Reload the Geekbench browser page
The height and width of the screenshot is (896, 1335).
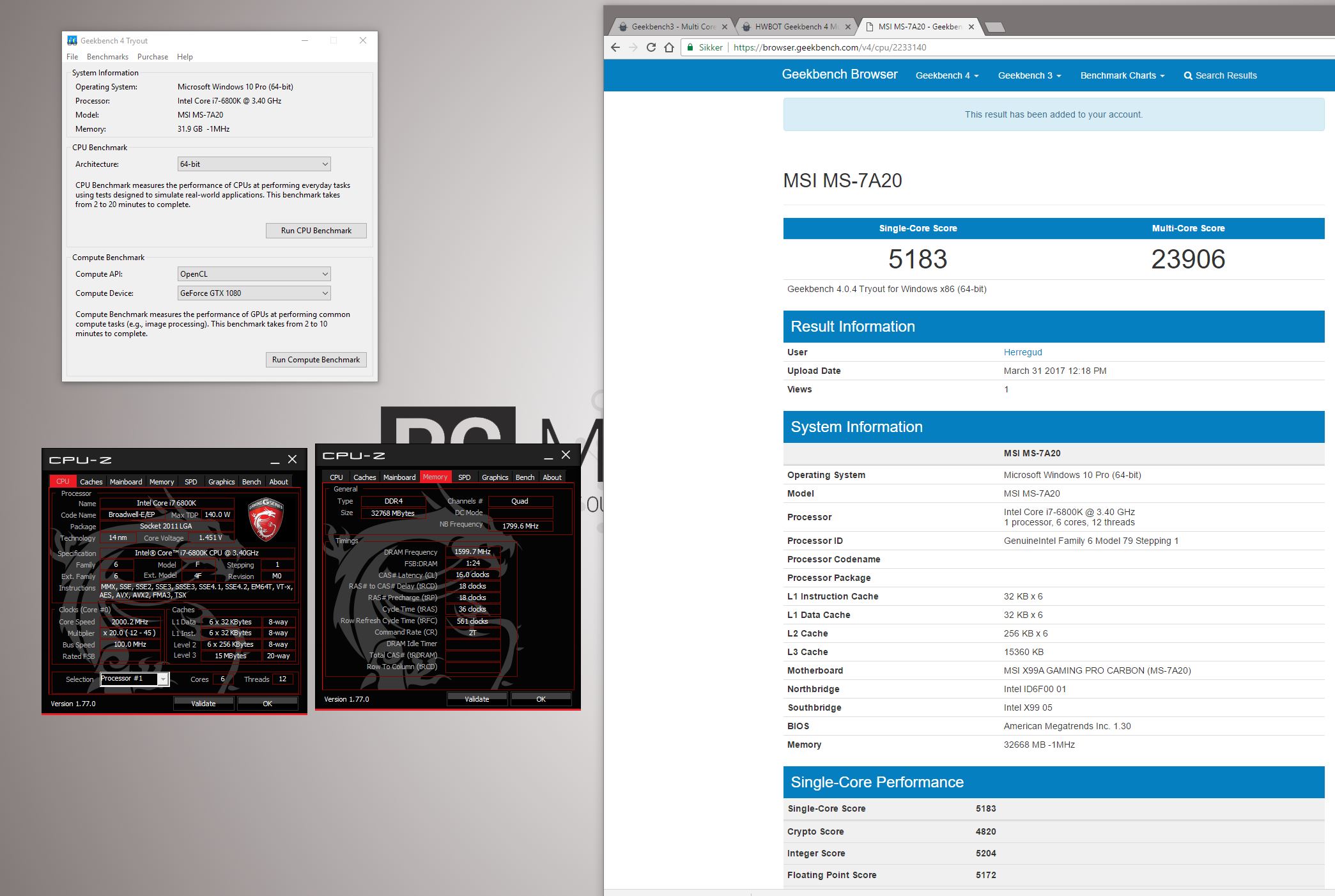pos(651,47)
